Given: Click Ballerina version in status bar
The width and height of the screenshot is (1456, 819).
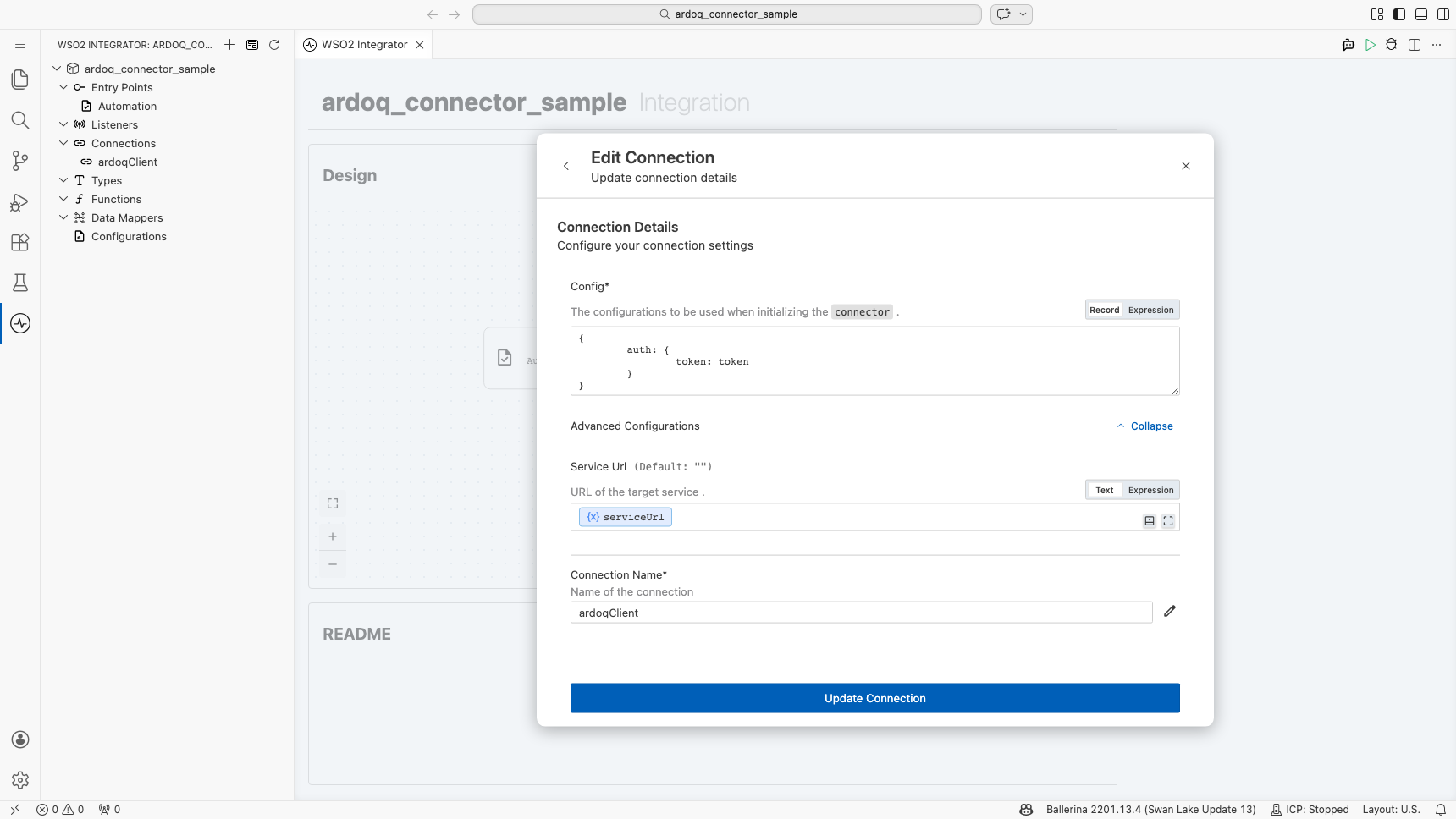Looking at the screenshot, I should pyautogui.click(x=1150, y=810).
